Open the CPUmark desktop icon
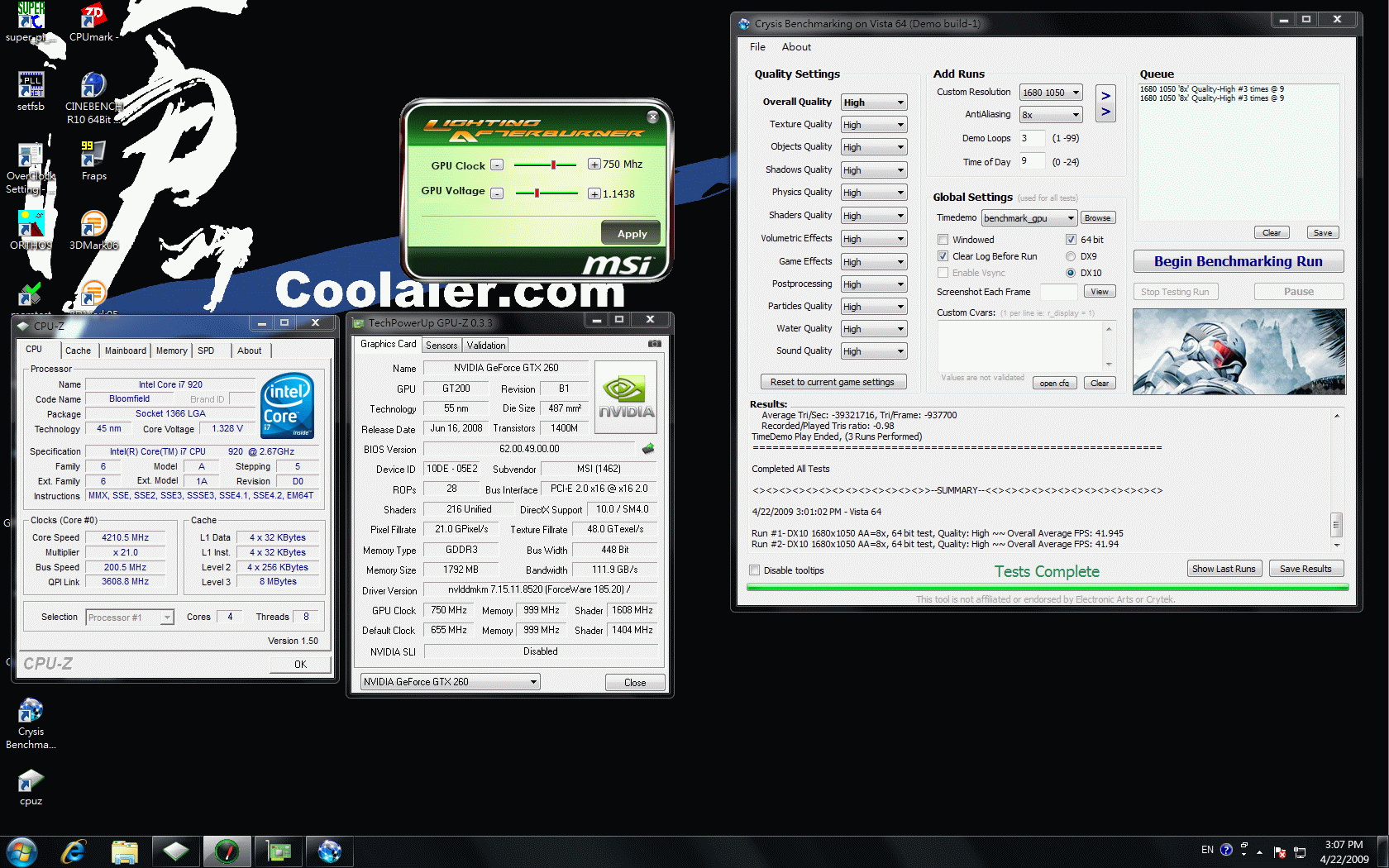Screen dimensions: 1389x868 click(93, 21)
